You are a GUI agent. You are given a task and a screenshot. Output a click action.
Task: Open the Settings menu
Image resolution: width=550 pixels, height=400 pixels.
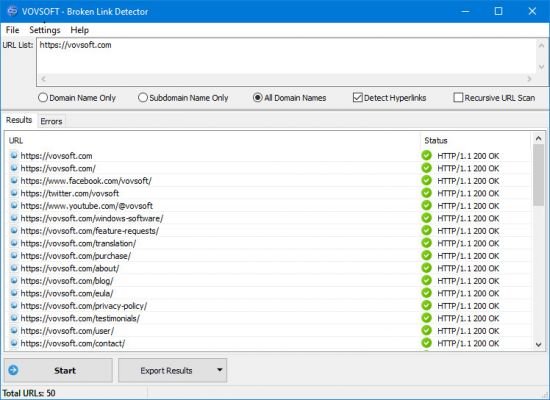[45, 30]
